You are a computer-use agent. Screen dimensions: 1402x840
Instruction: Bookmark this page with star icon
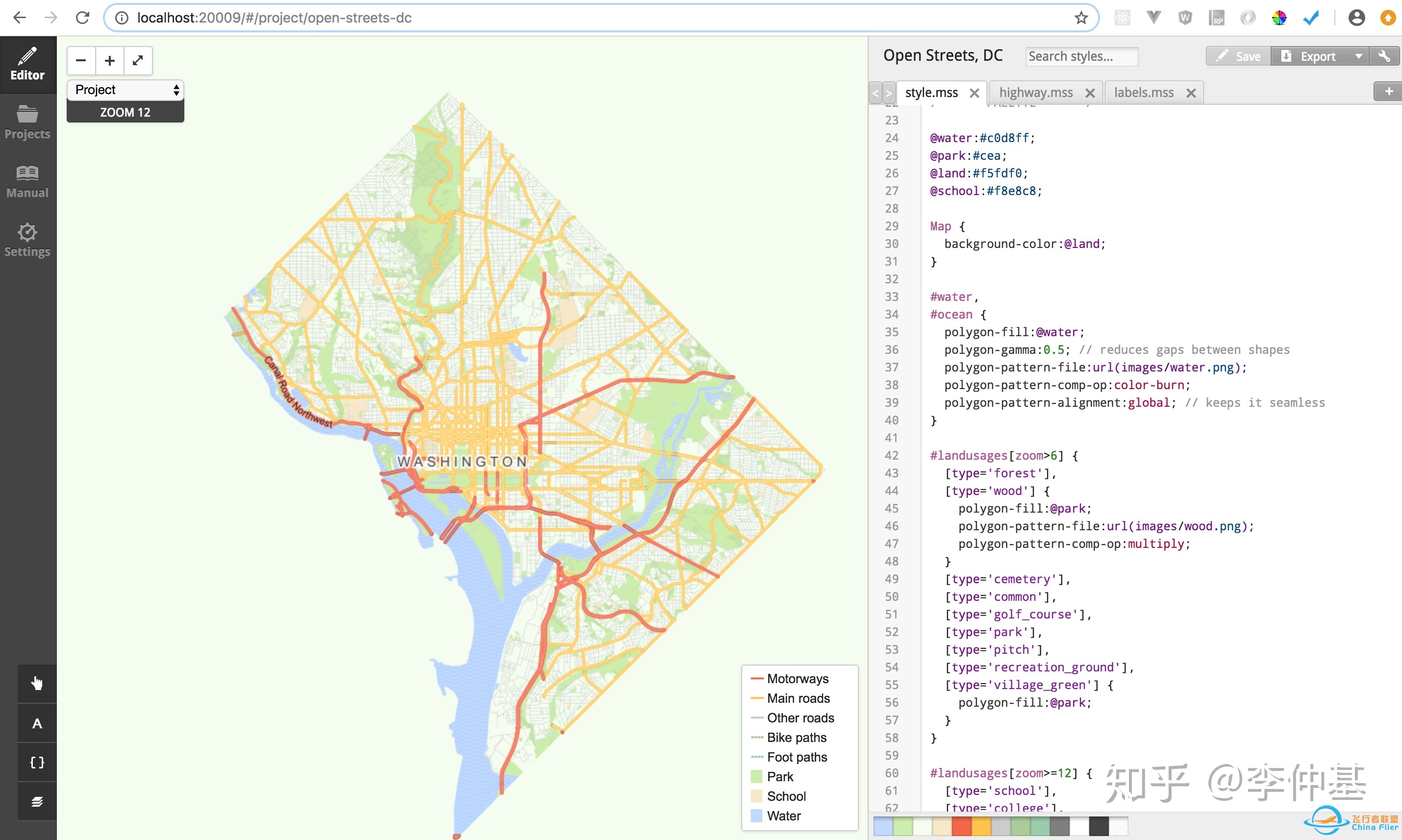pos(1081,18)
